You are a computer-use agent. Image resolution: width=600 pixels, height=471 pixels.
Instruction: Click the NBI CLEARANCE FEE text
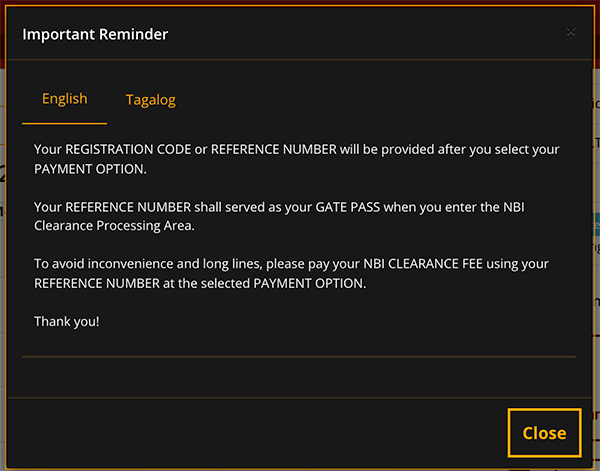(x=423, y=264)
